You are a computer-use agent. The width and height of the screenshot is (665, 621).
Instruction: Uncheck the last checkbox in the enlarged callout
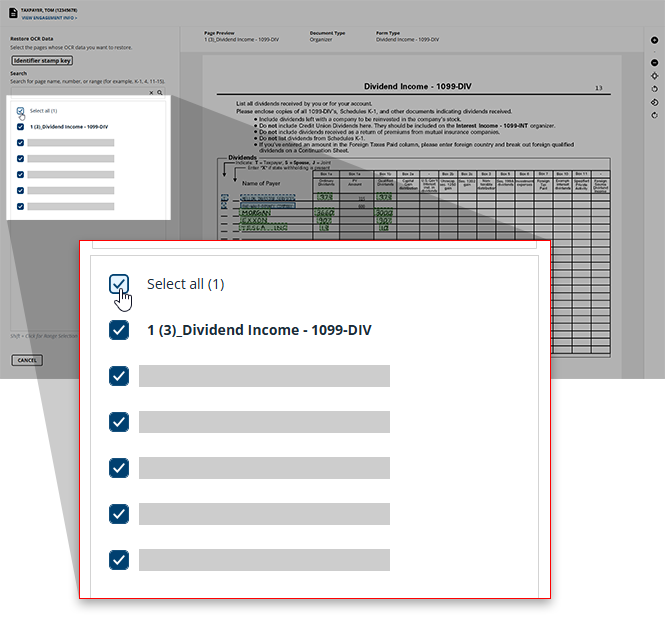click(x=119, y=560)
